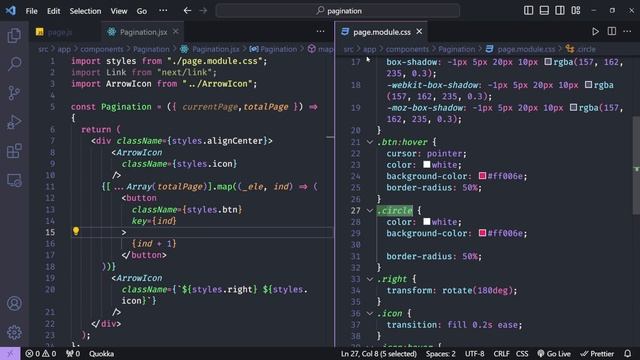Open the Customize Layout icon

tap(576, 11)
